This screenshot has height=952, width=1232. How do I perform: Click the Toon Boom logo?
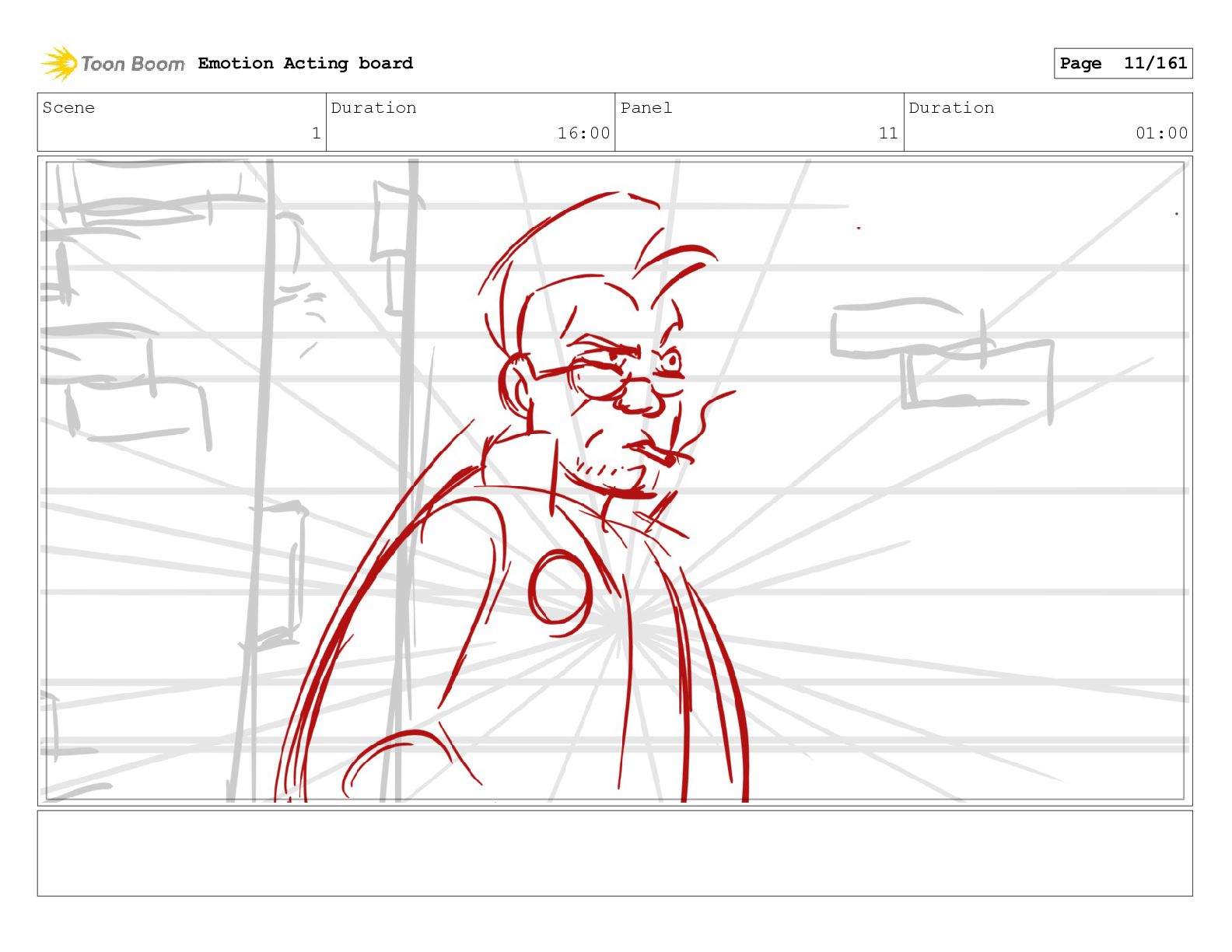point(113,63)
